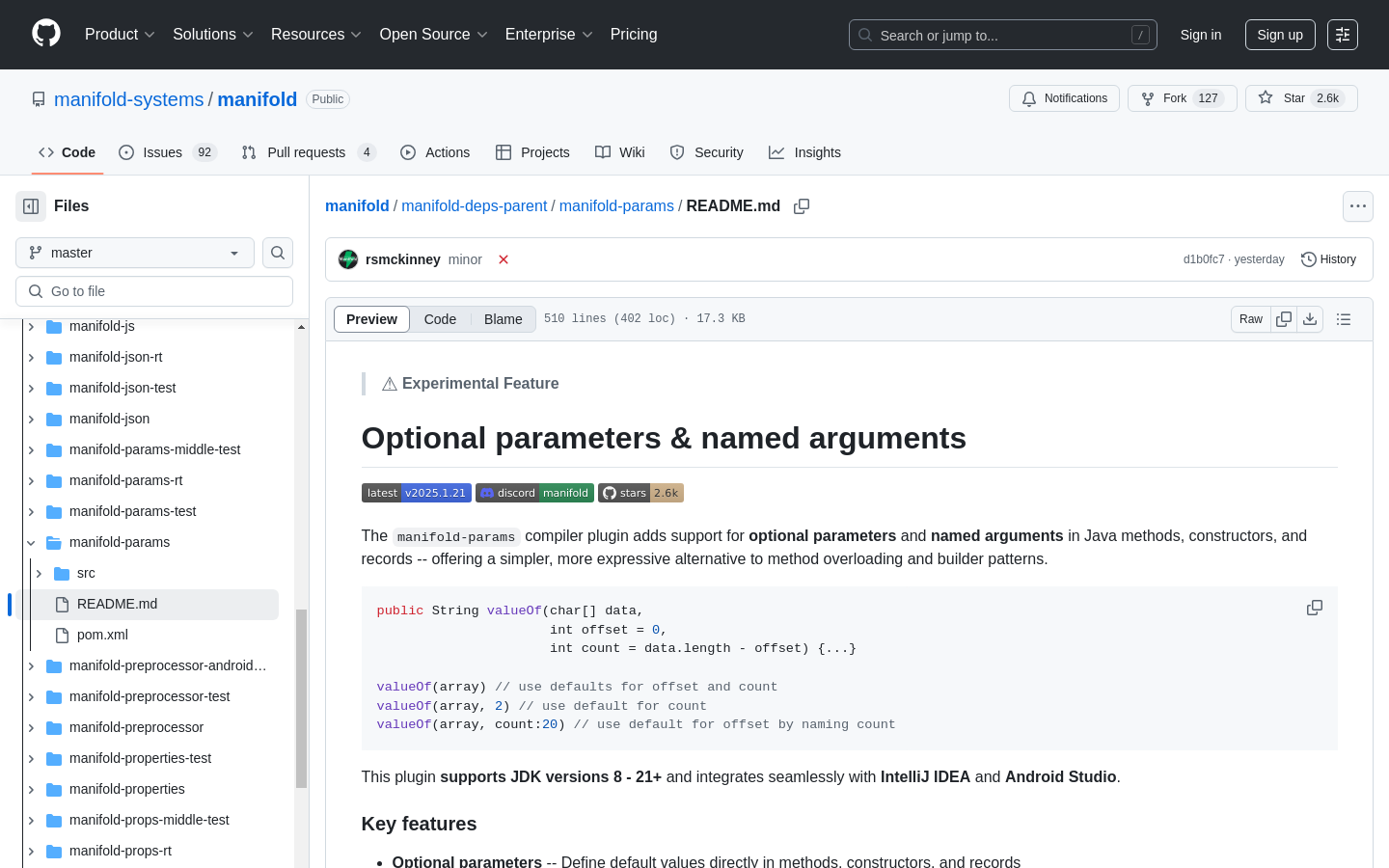Click commit hash d1b0fc7
Screen dimensions: 1389x868
point(1204,259)
